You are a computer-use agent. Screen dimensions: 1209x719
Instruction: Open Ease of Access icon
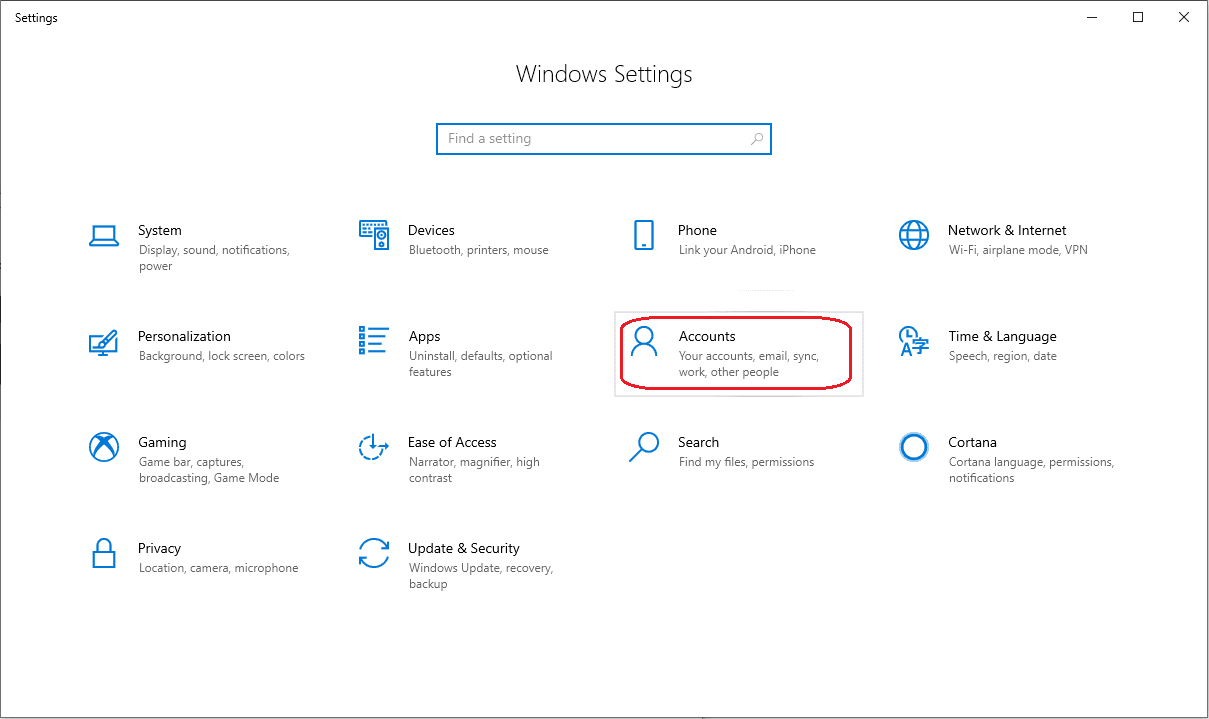(373, 447)
